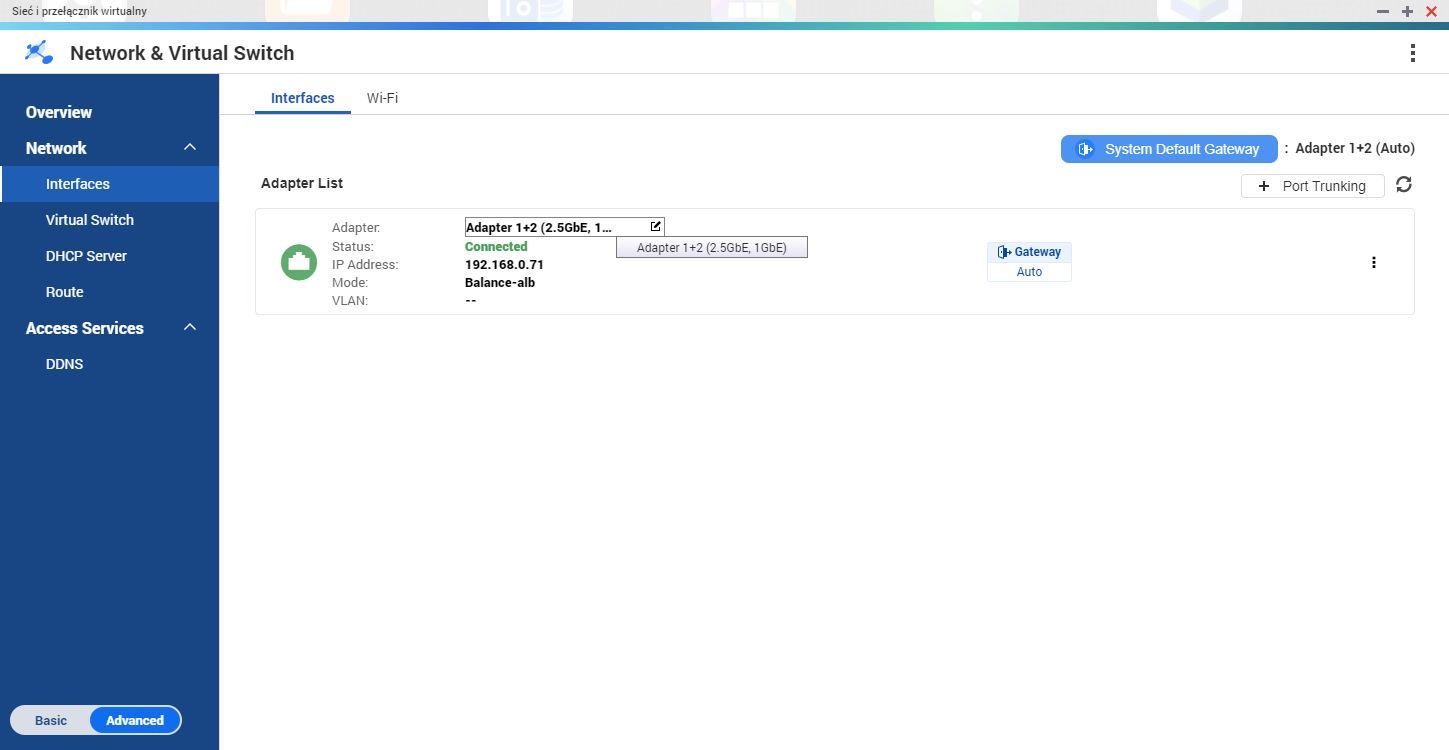
Task: Refresh the adapter list
Action: pos(1404,185)
